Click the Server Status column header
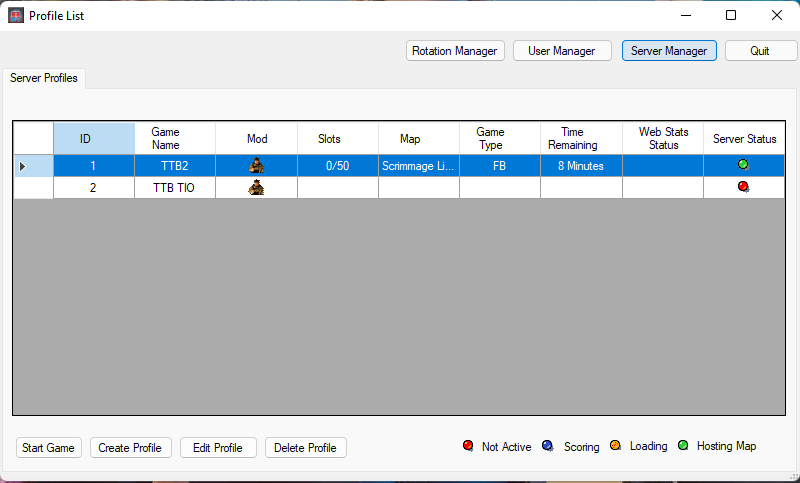 tap(744, 139)
